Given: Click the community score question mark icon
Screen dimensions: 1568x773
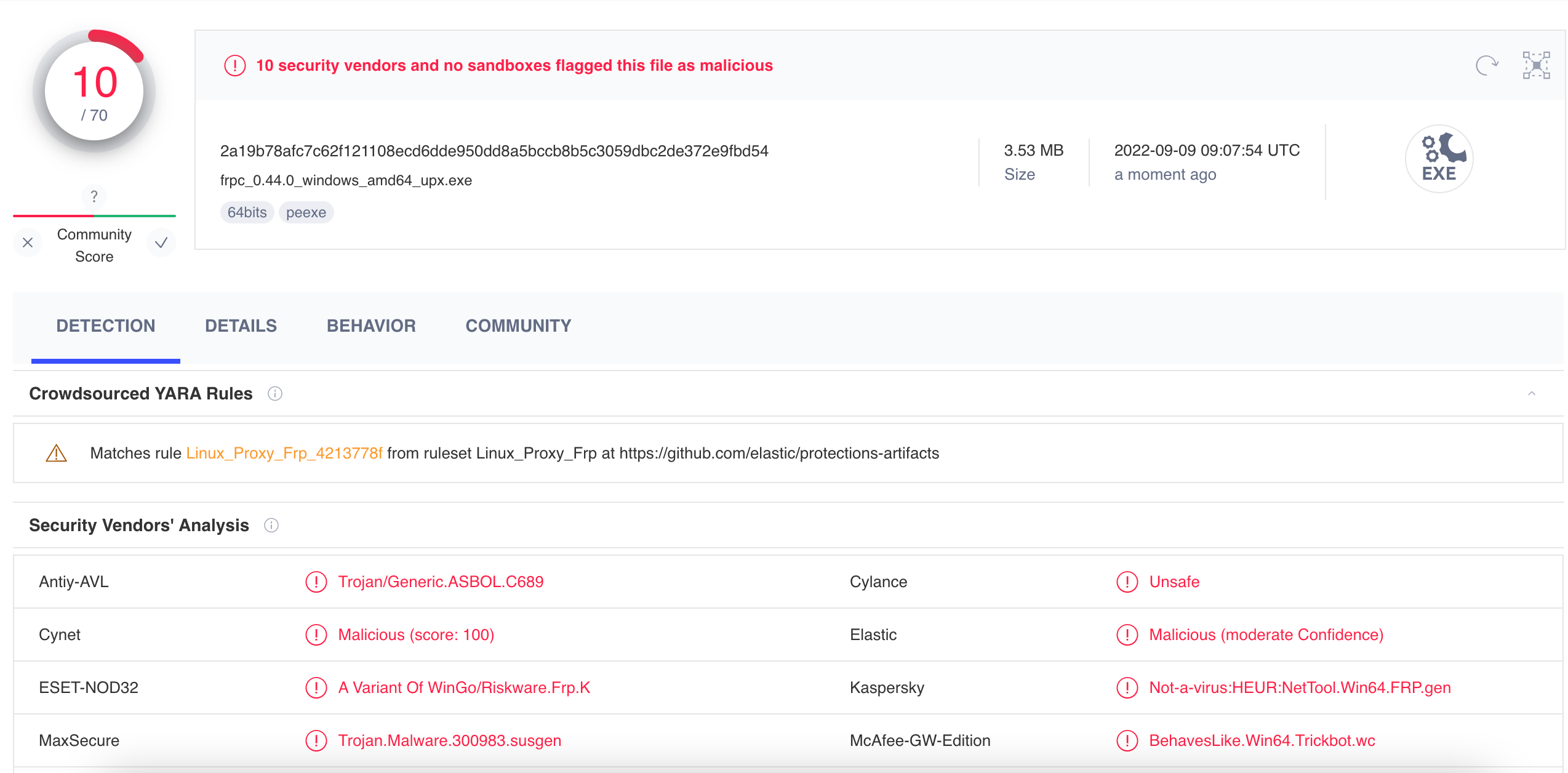Looking at the screenshot, I should 94,196.
